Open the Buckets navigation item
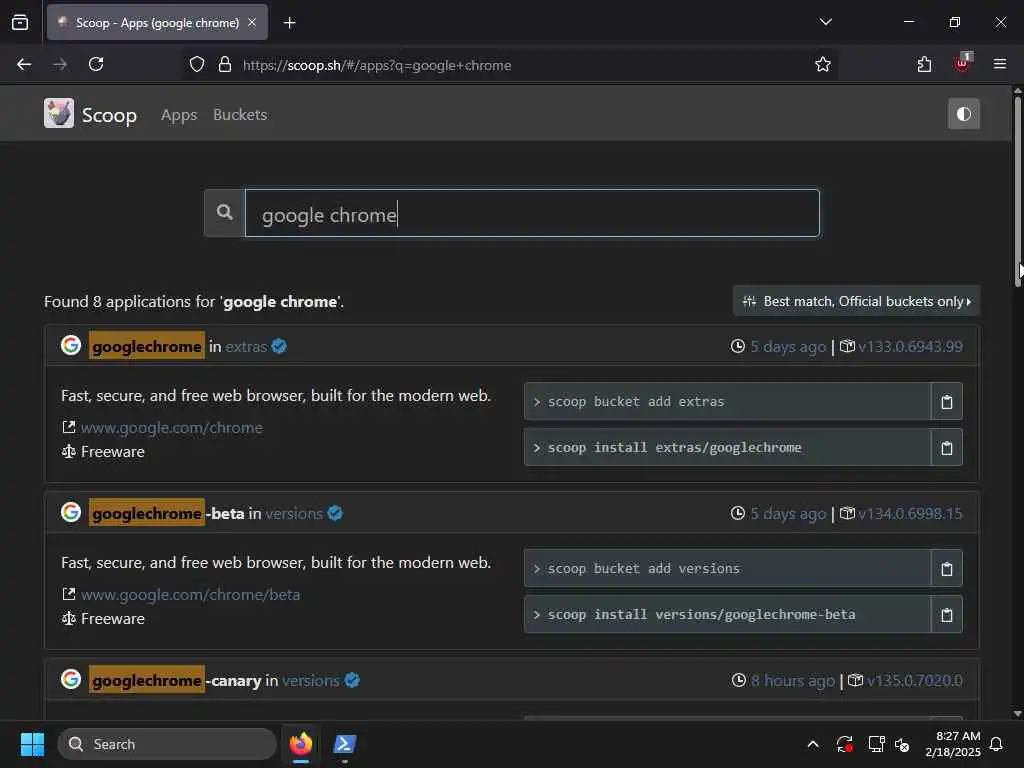 (x=240, y=115)
